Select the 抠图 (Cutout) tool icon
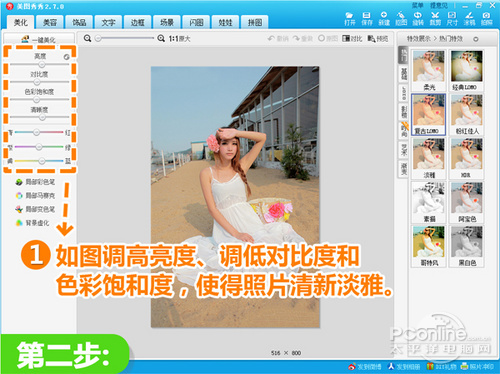The image size is (500, 374). pos(401,18)
